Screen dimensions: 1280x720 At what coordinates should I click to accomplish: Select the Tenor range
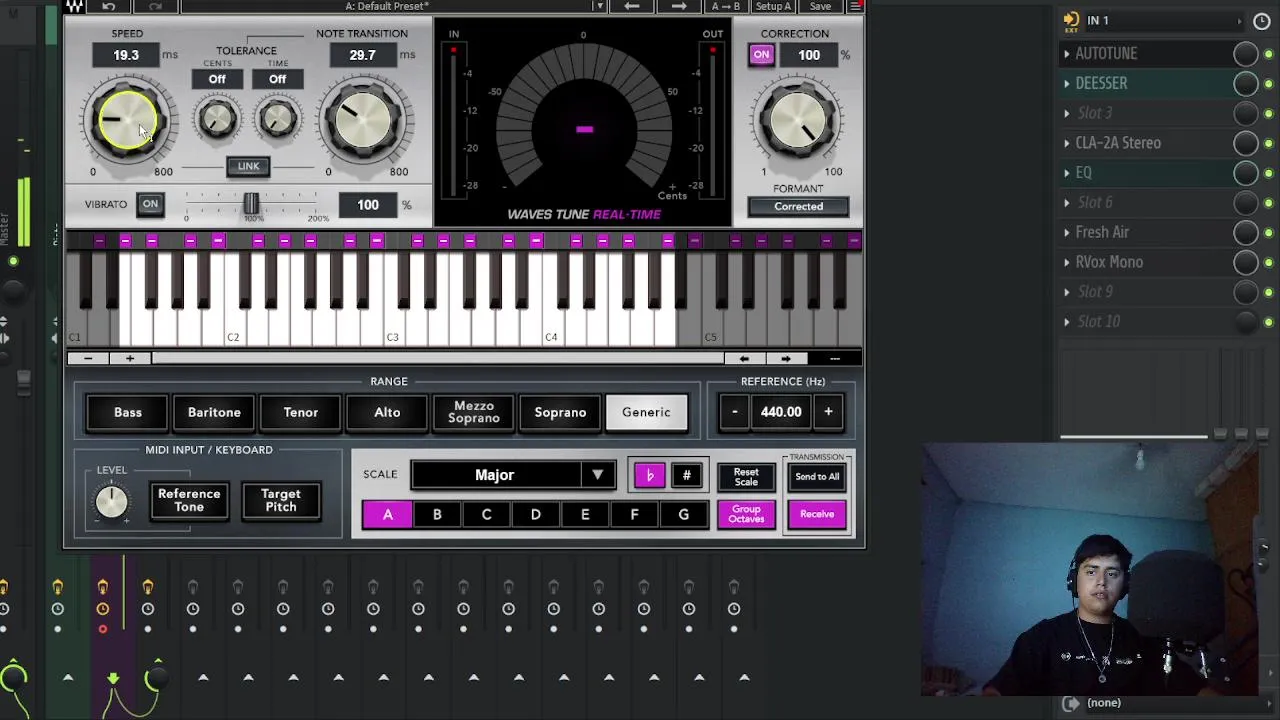pyautogui.click(x=300, y=412)
